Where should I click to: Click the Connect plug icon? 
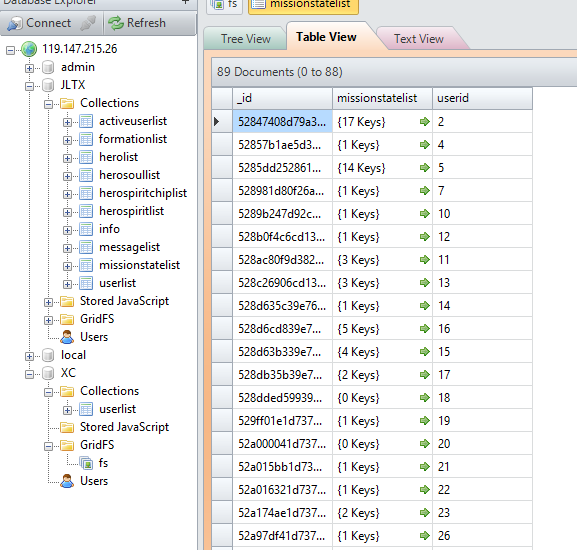pos(15,23)
